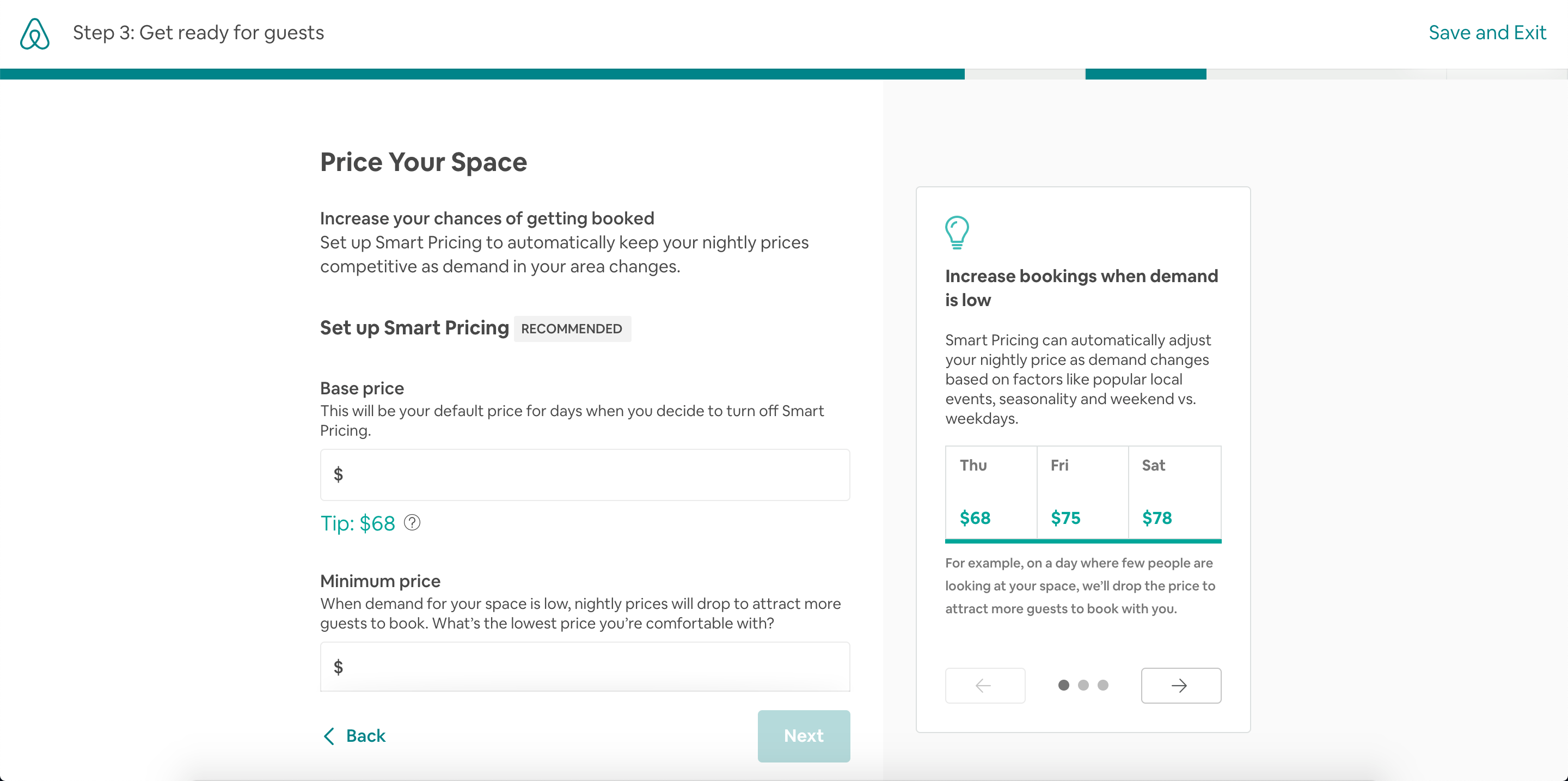Advance the tip carousel with the right arrow
The width and height of the screenshot is (1568, 781).
tap(1180, 686)
